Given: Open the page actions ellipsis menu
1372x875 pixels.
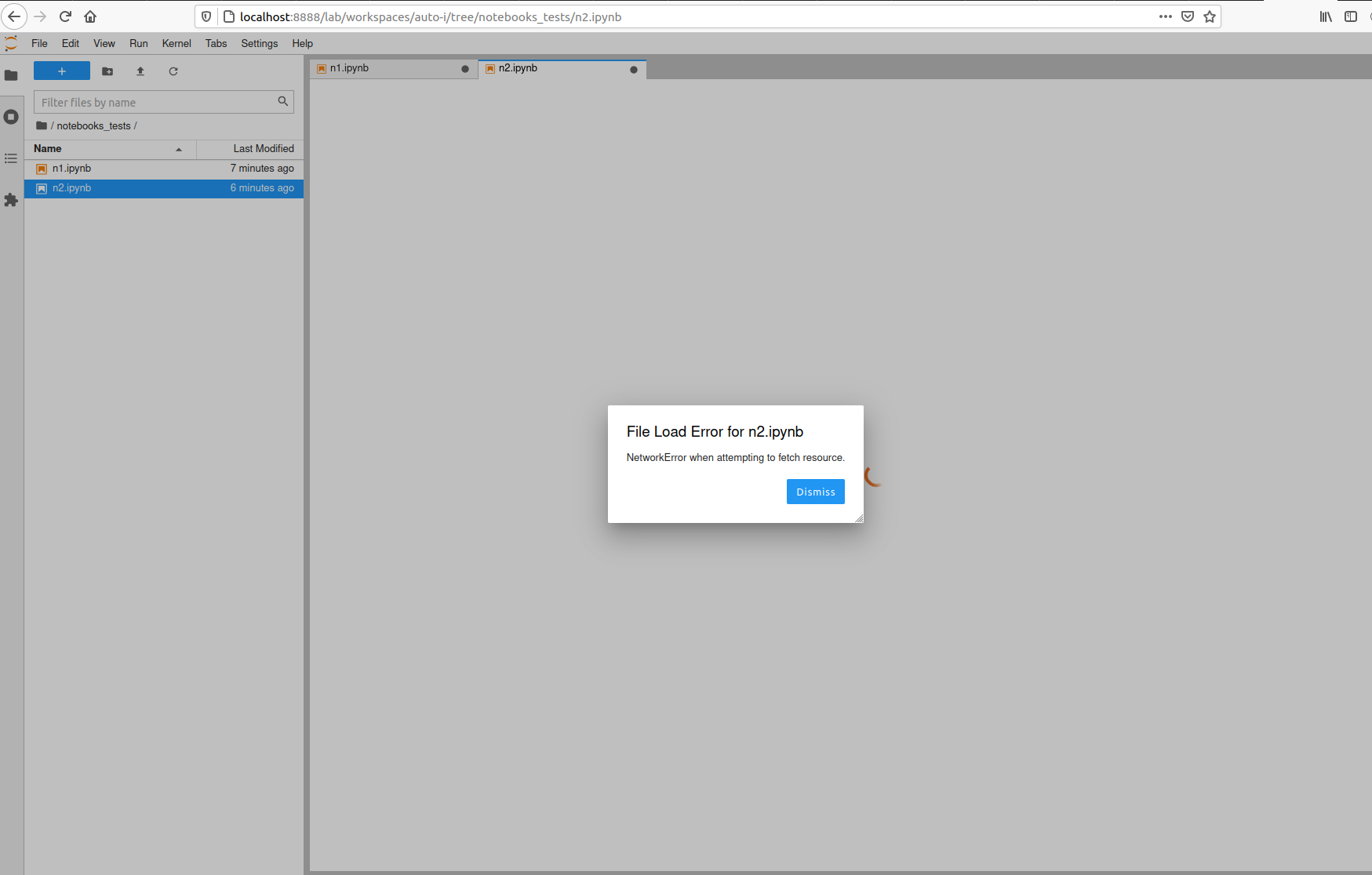Looking at the screenshot, I should [x=1166, y=16].
